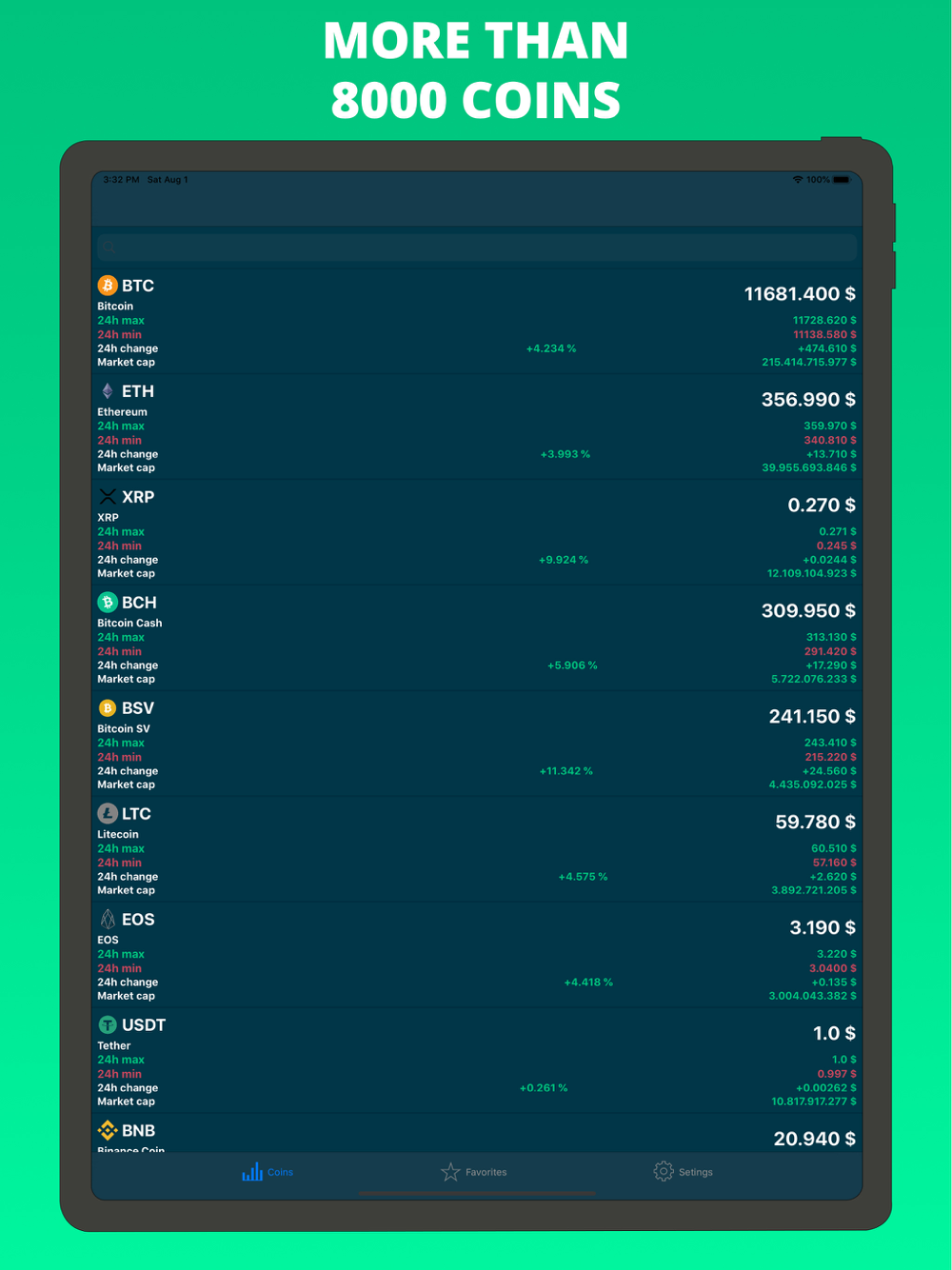Click the +5.906 % change value
952x1270 pixels.
[572, 666]
